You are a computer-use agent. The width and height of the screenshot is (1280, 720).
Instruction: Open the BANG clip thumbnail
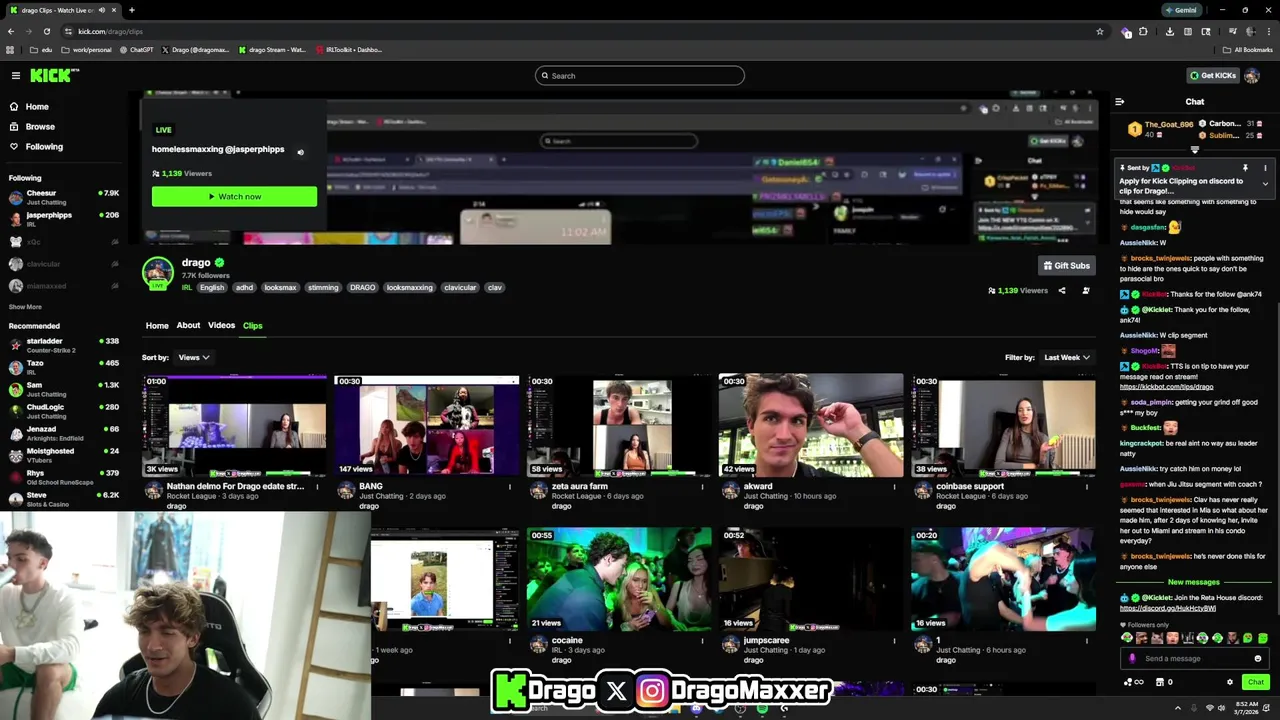(x=427, y=426)
